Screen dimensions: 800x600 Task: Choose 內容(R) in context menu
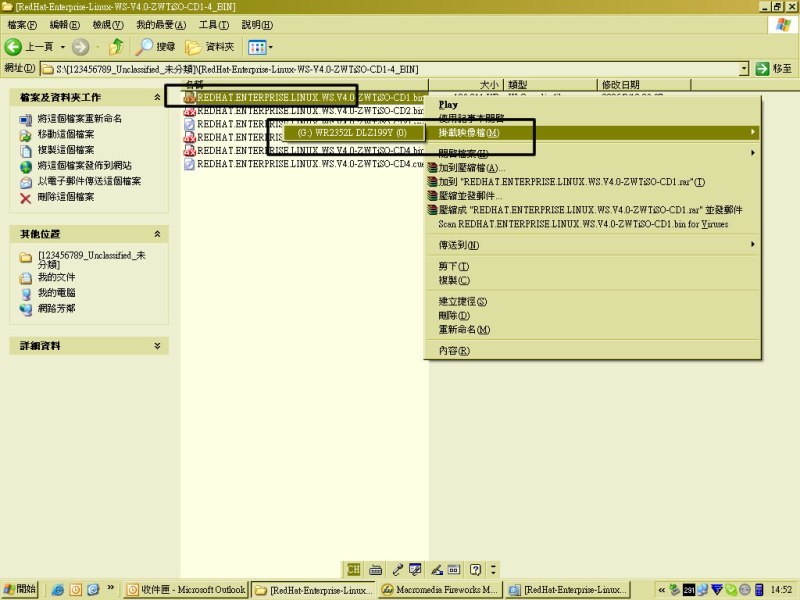pyautogui.click(x=592, y=351)
